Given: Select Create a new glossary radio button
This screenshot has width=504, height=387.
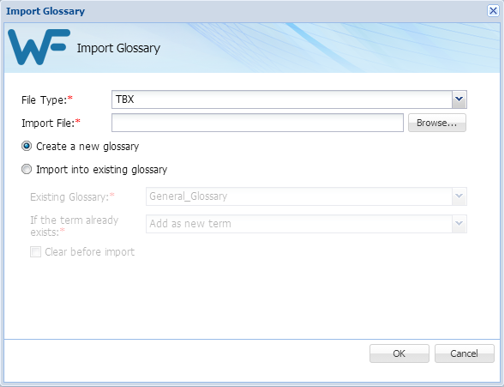Looking at the screenshot, I should (27, 146).
